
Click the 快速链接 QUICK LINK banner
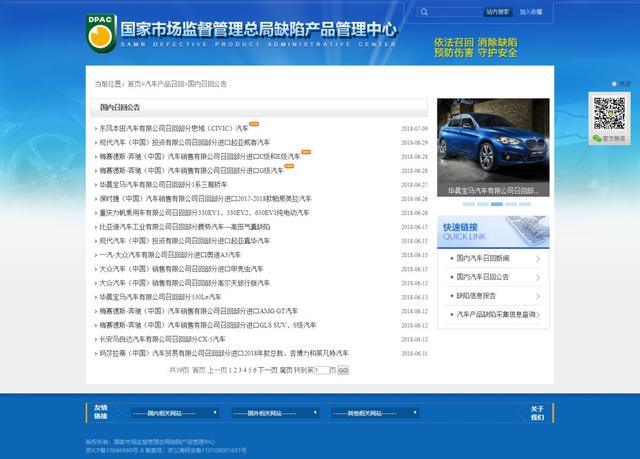click(493, 232)
